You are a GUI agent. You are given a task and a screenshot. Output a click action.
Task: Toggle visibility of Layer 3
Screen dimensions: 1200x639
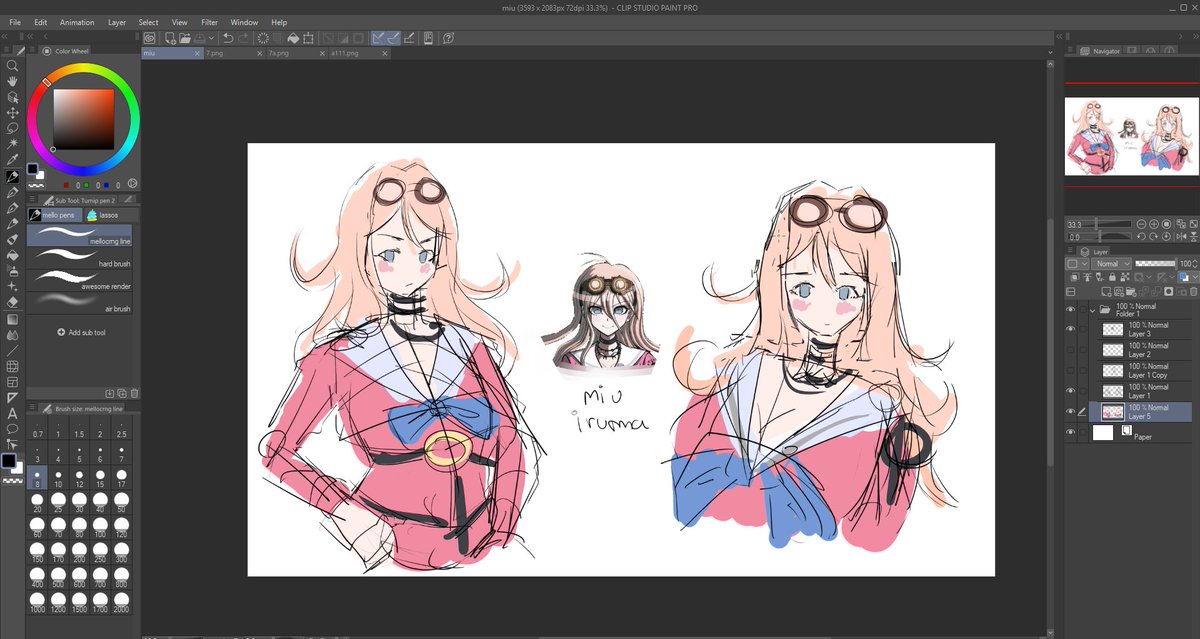[1071, 329]
